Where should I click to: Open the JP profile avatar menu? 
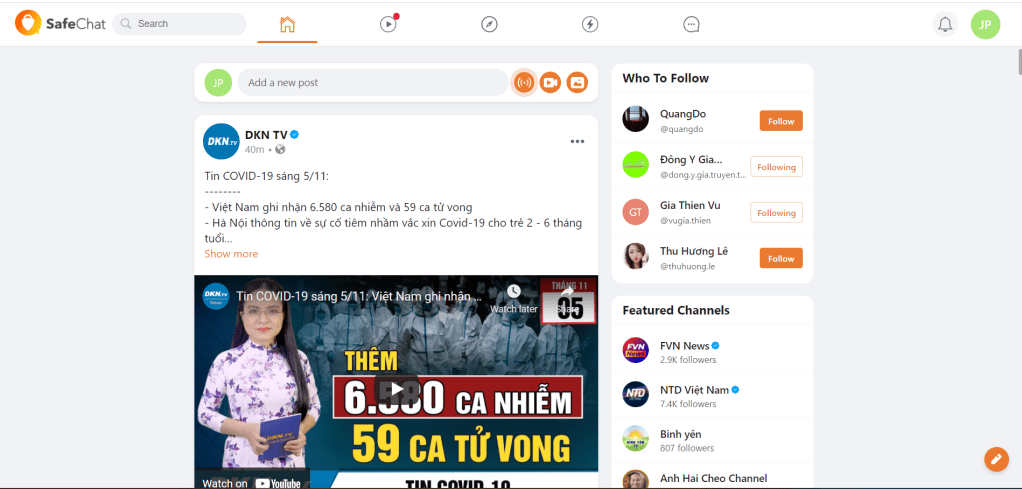[x=985, y=24]
